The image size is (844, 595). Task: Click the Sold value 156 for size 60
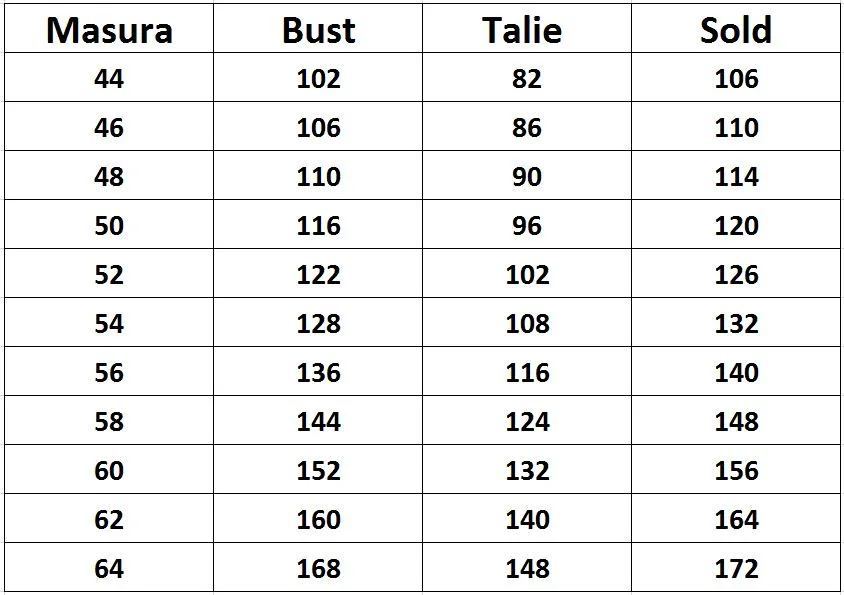[736, 470]
